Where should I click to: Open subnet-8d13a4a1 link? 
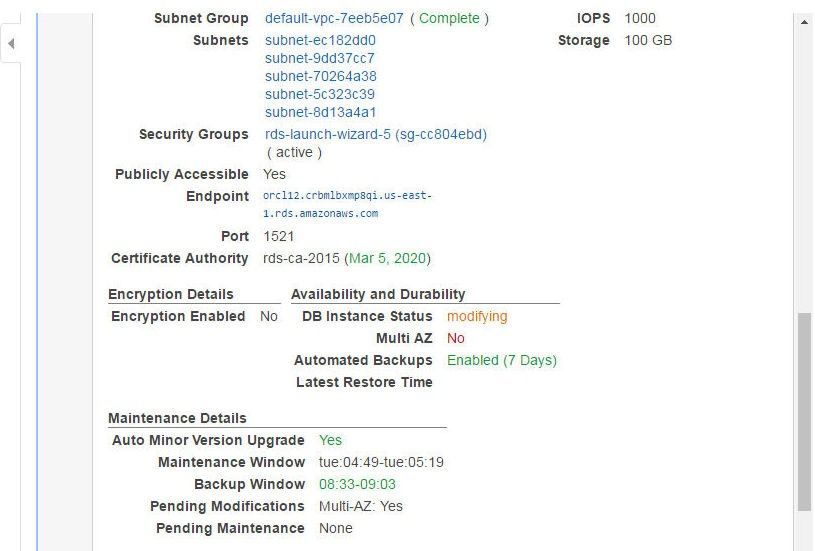click(320, 112)
